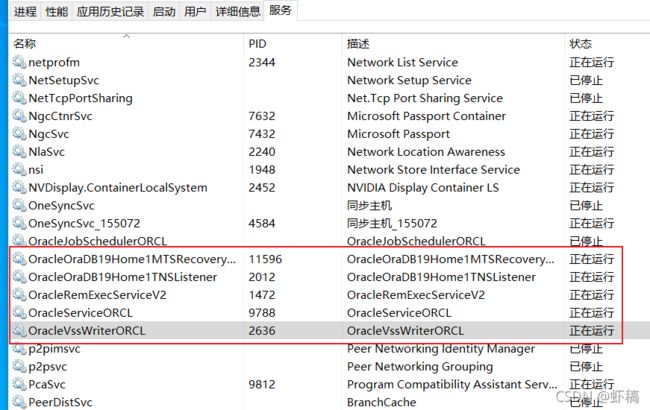This screenshot has height=410, width=650.
Task: Open the 性能 tab
Action: (56, 11)
